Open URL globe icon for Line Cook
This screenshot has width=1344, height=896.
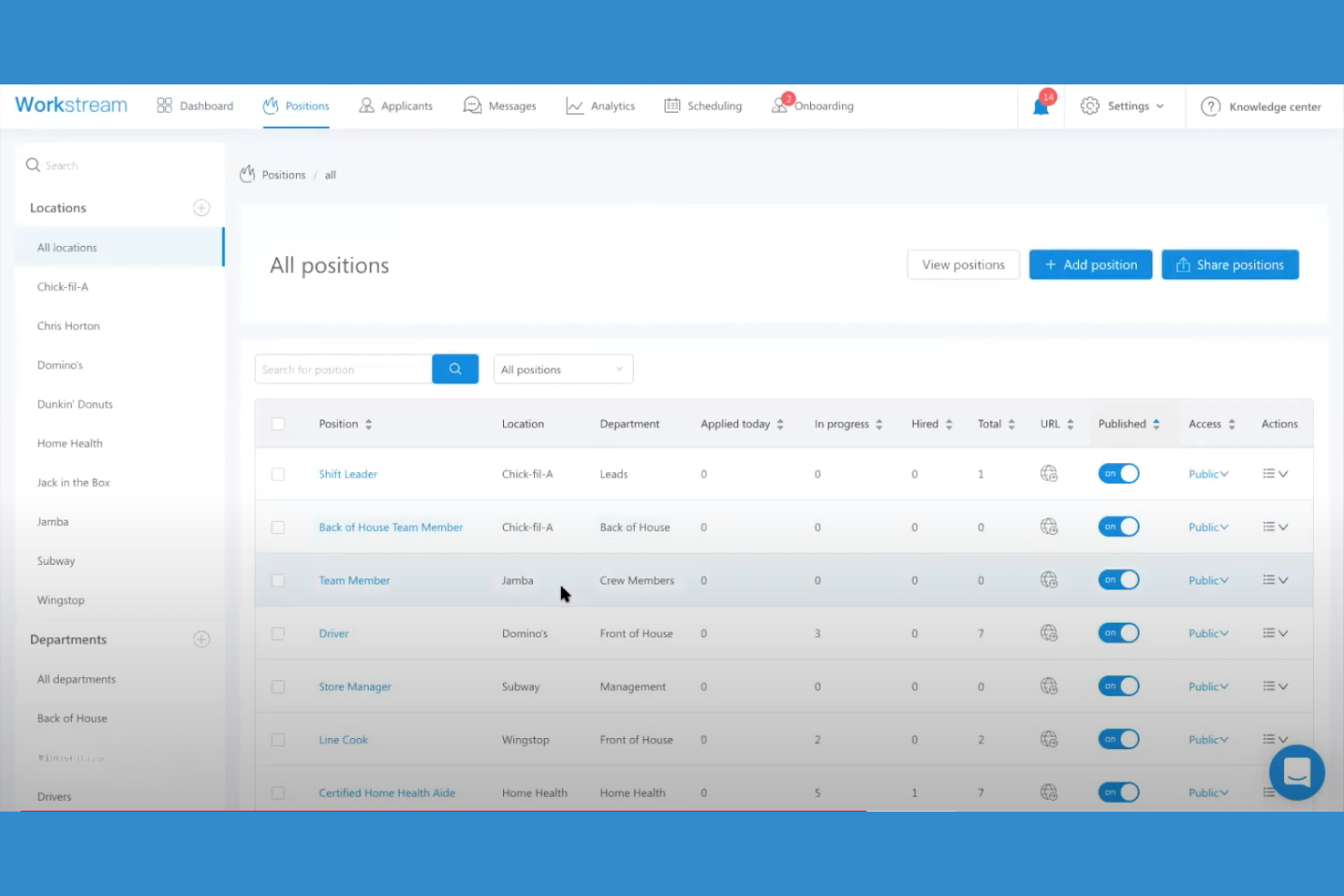point(1049,740)
